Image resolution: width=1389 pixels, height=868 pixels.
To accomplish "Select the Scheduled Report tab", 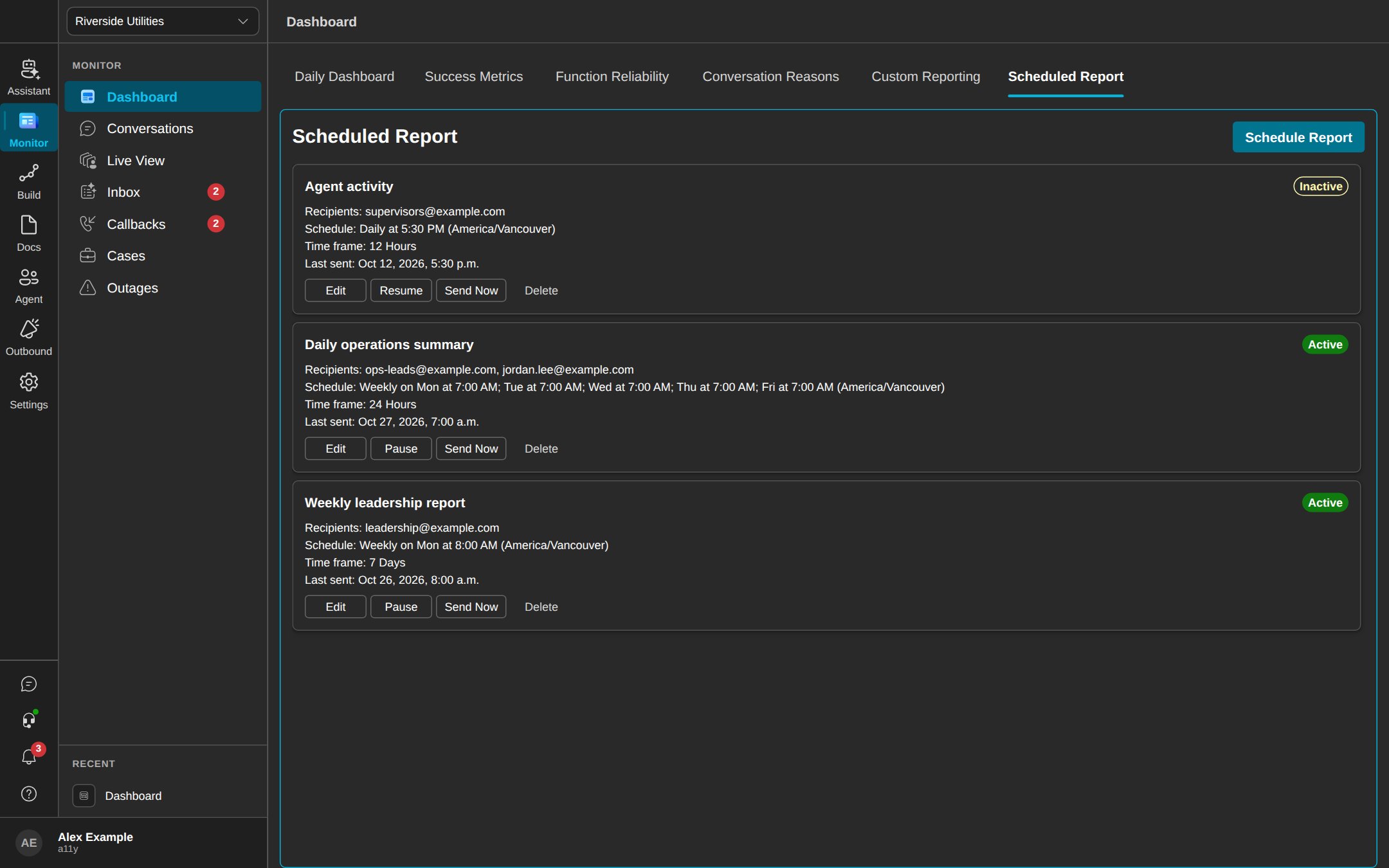I will (1066, 77).
